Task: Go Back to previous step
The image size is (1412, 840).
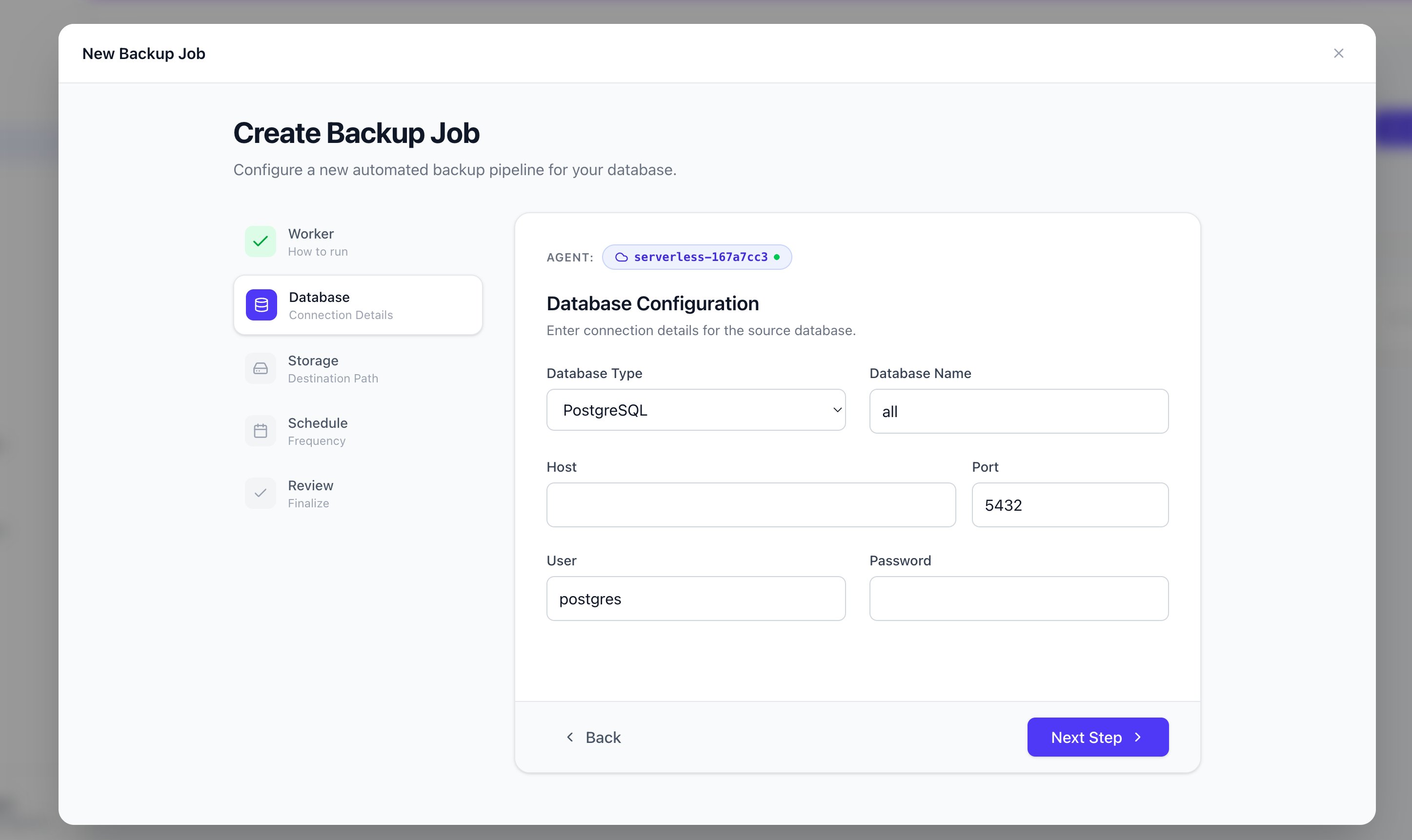Action: [x=593, y=737]
